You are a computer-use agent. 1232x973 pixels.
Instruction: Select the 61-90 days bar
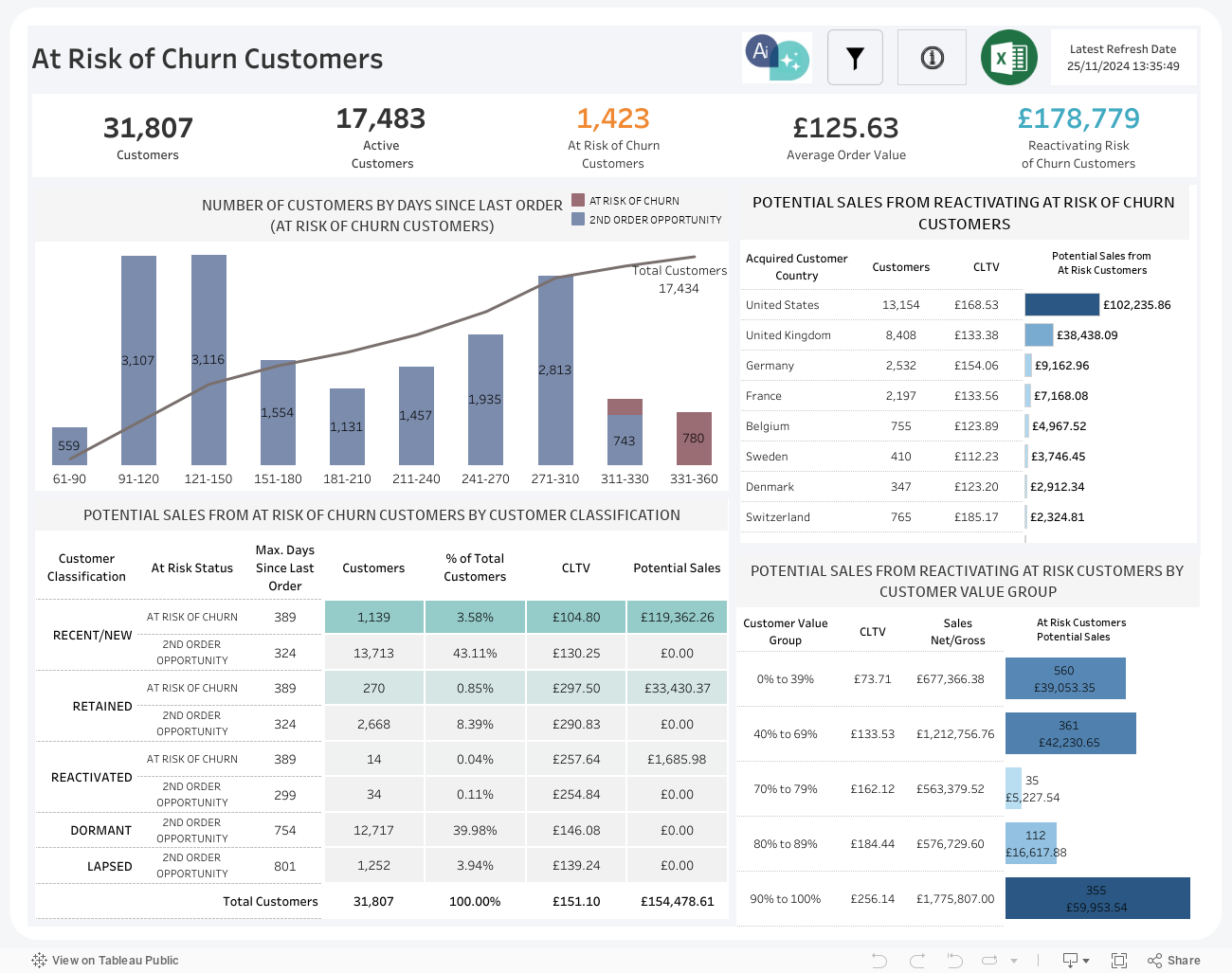69,445
